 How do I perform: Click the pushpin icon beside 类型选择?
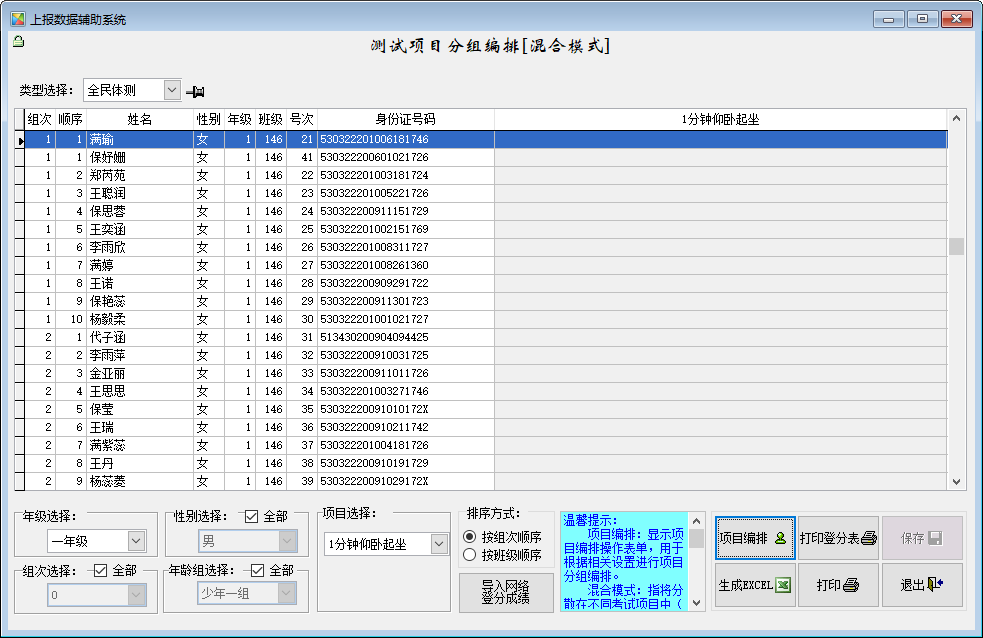coord(196,91)
